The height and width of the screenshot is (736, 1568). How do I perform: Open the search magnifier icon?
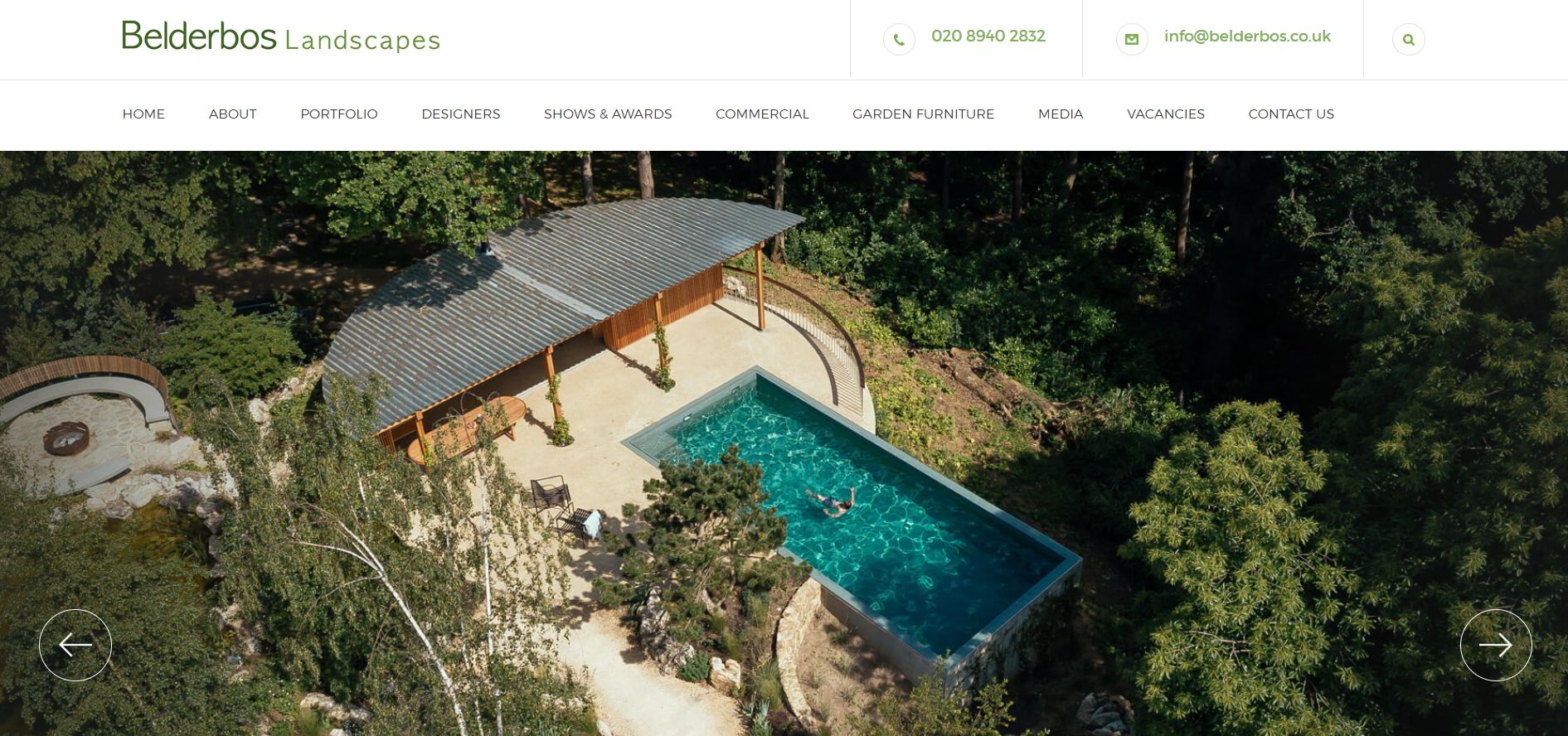[1408, 39]
